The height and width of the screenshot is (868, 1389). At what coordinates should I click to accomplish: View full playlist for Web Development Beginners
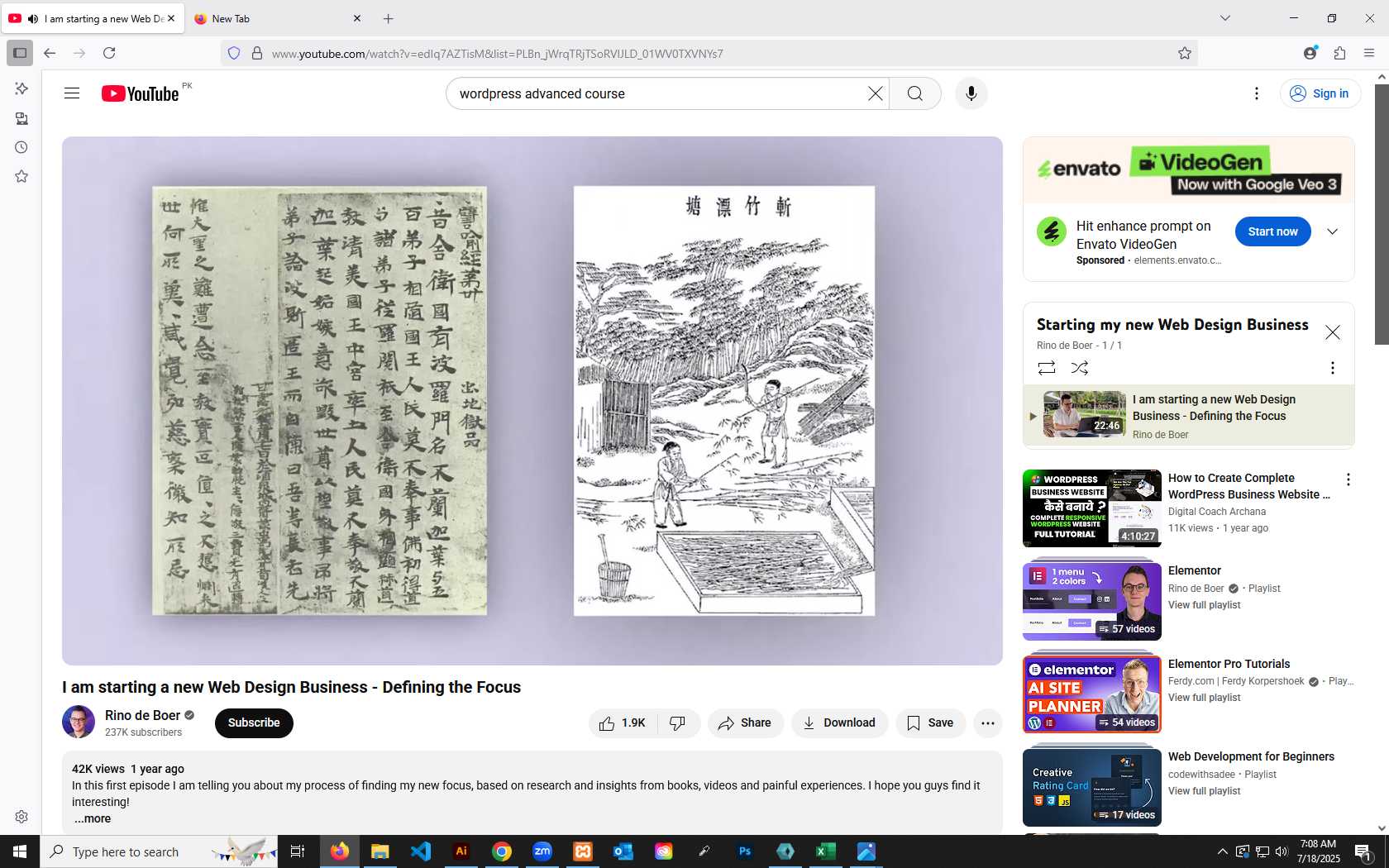click(x=1204, y=791)
